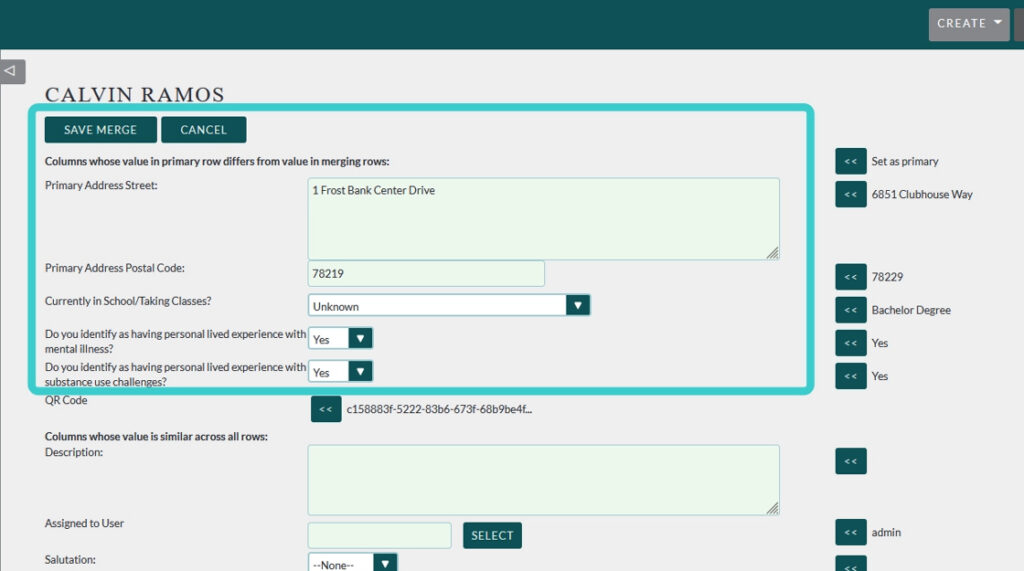The image size is (1024, 571).
Task: Copy Bachelor Degree value with << button
Action: [850, 310]
